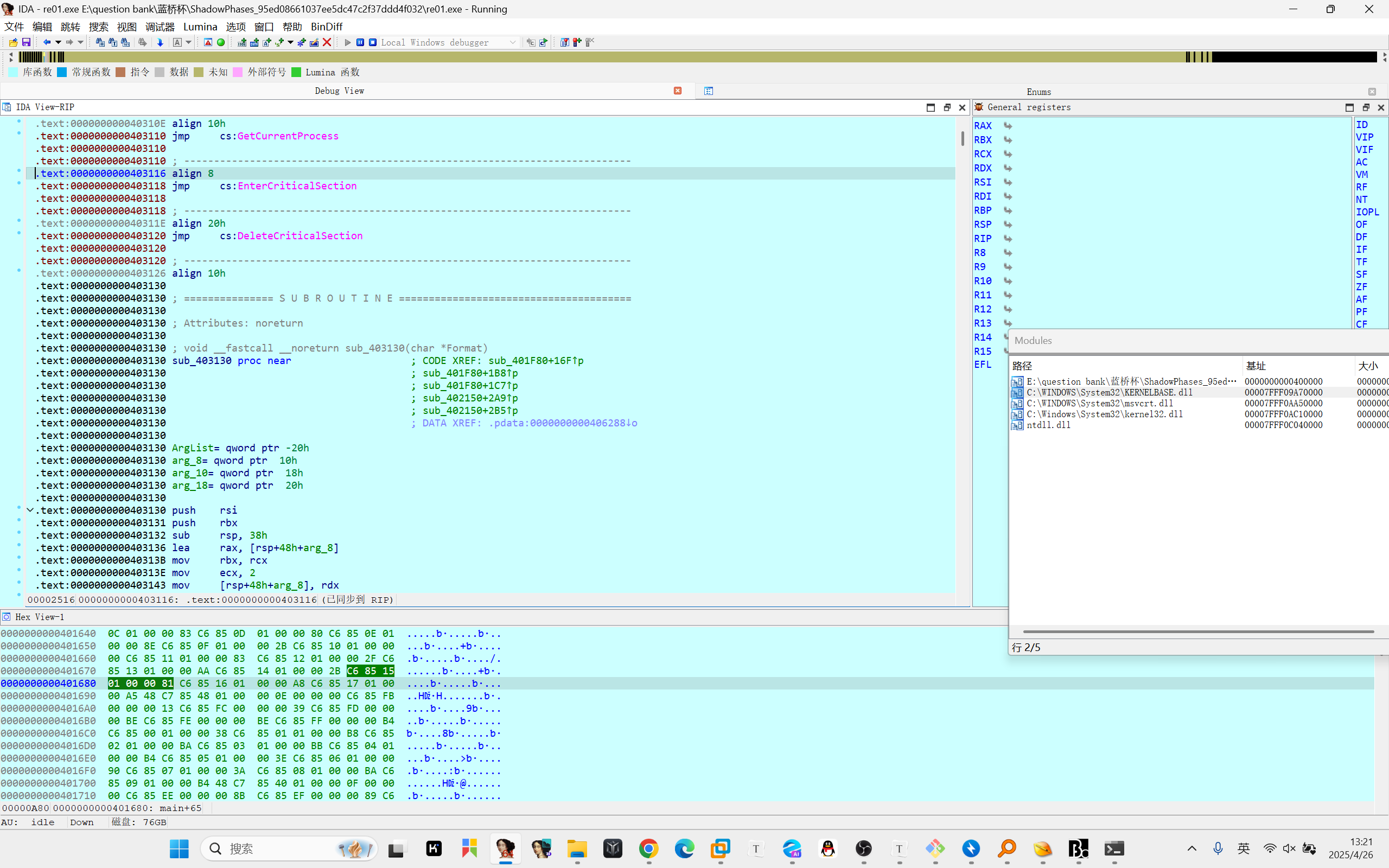This screenshot has width=1389, height=868.
Task: Sort modules by 基址 column header
Action: pos(1256,366)
